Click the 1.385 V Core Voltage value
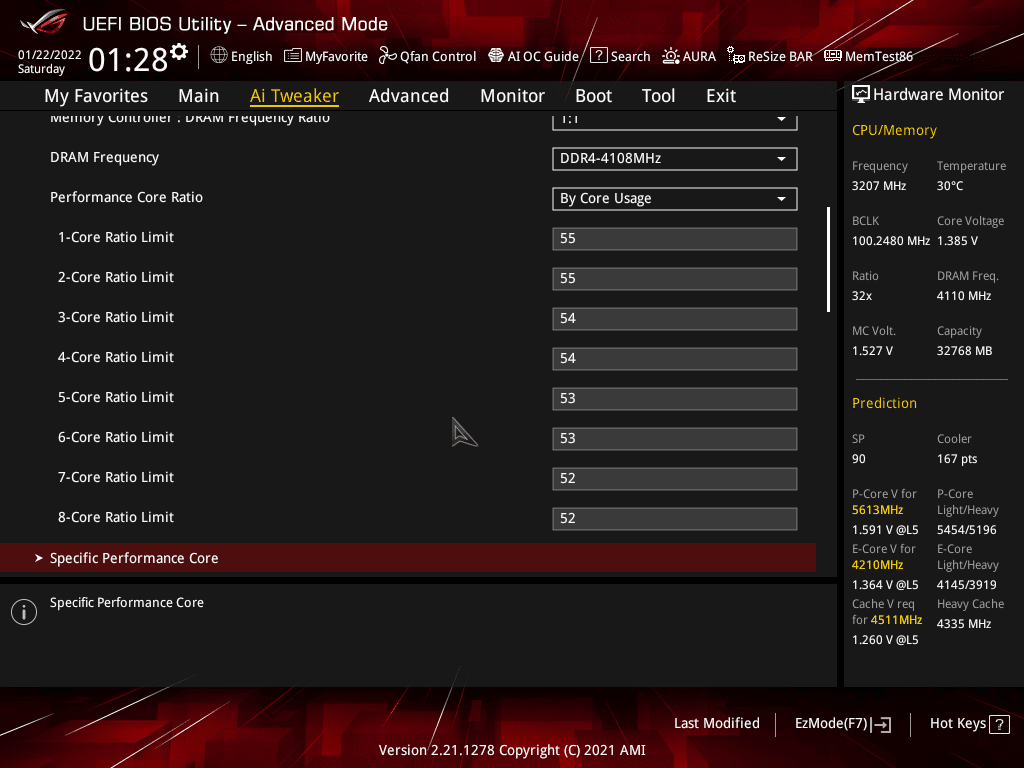Image resolution: width=1024 pixels, height=768 pixels. (x=957, y=241)
